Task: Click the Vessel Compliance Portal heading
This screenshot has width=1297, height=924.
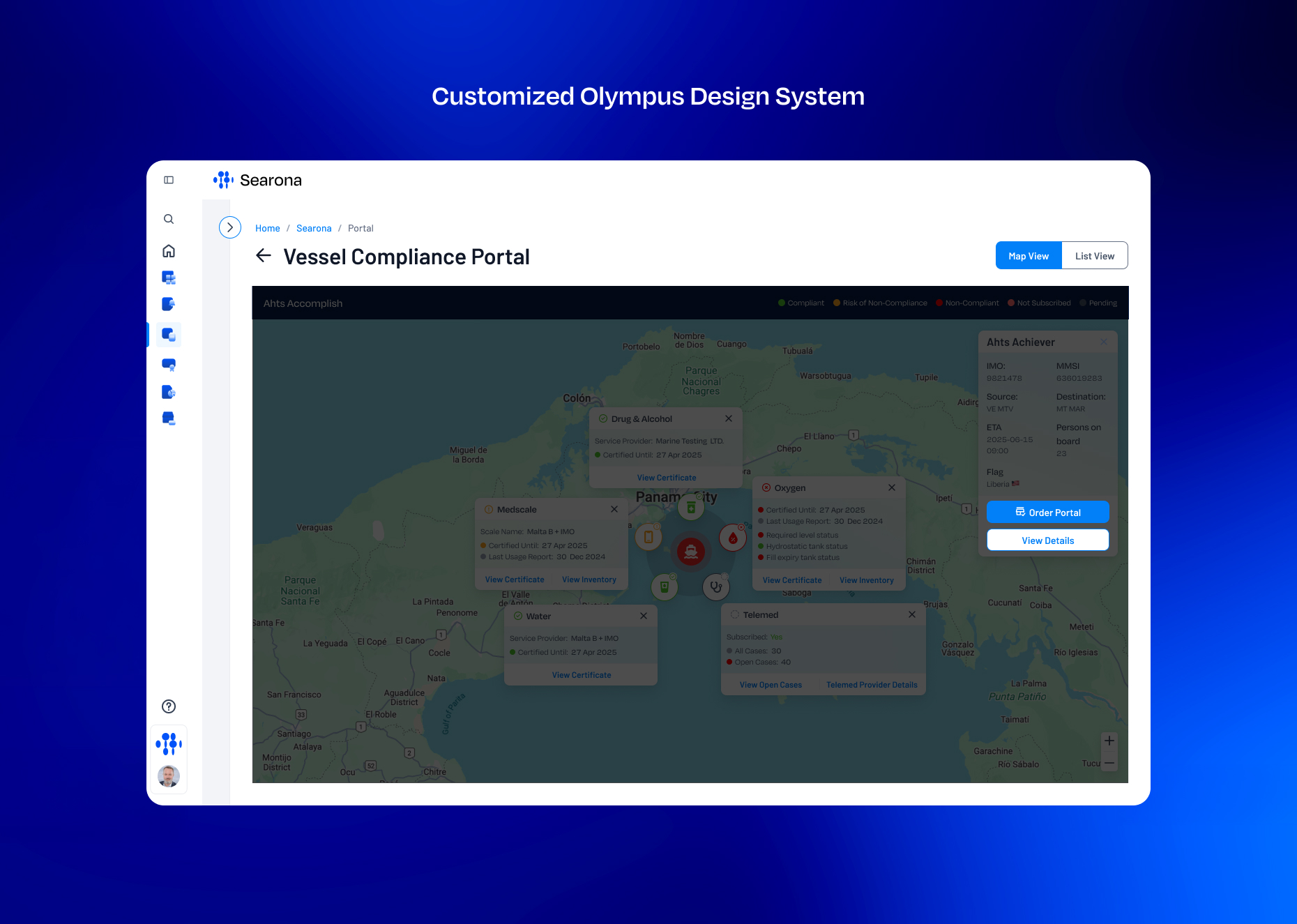Action: (407, 257)
